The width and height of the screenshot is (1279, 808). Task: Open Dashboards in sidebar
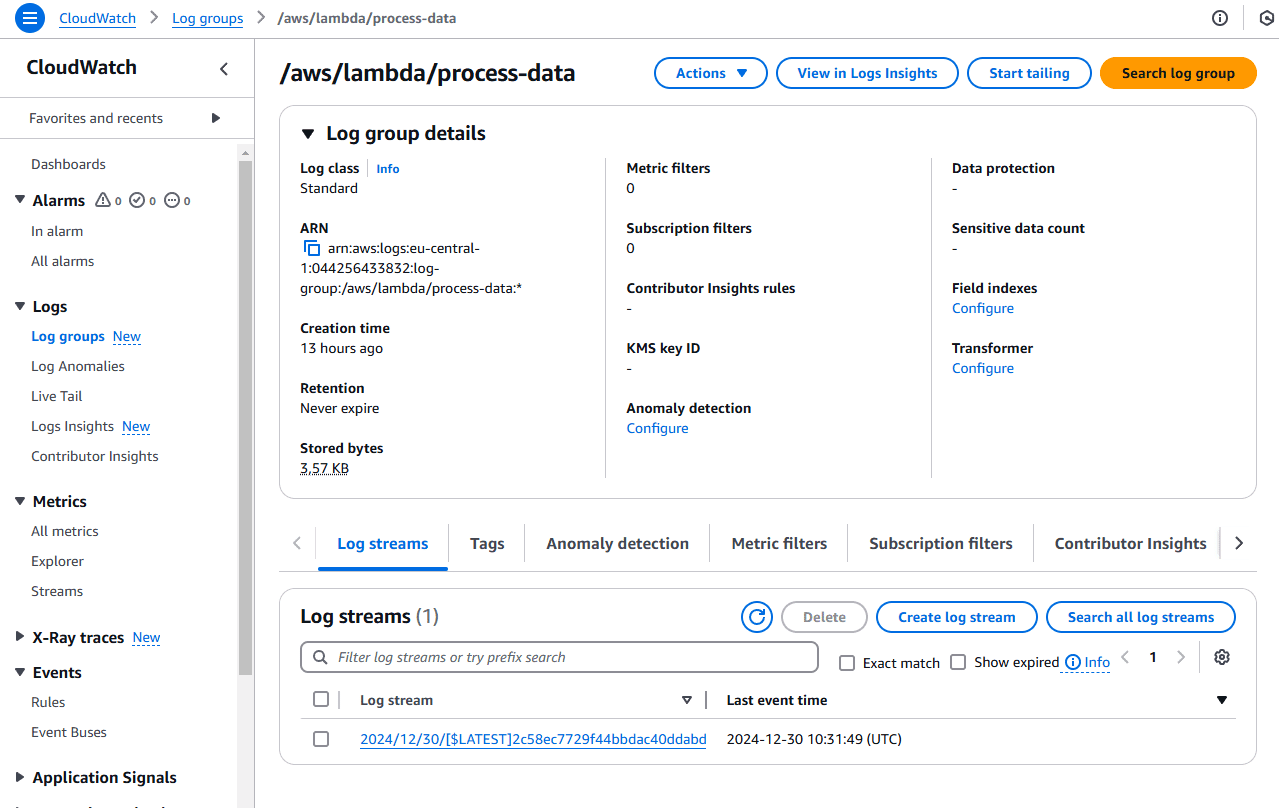(x=68, y=164)
